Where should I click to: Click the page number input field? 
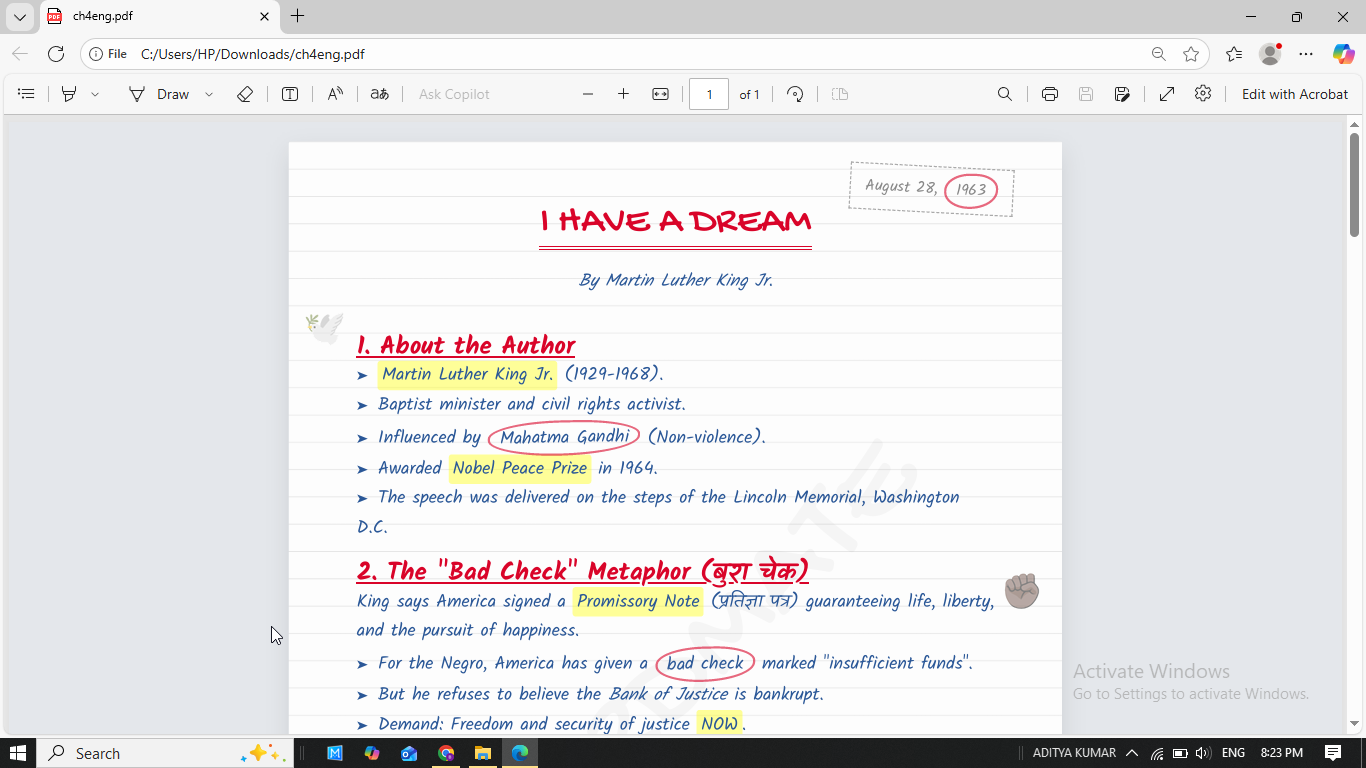[x=709, y=94]
